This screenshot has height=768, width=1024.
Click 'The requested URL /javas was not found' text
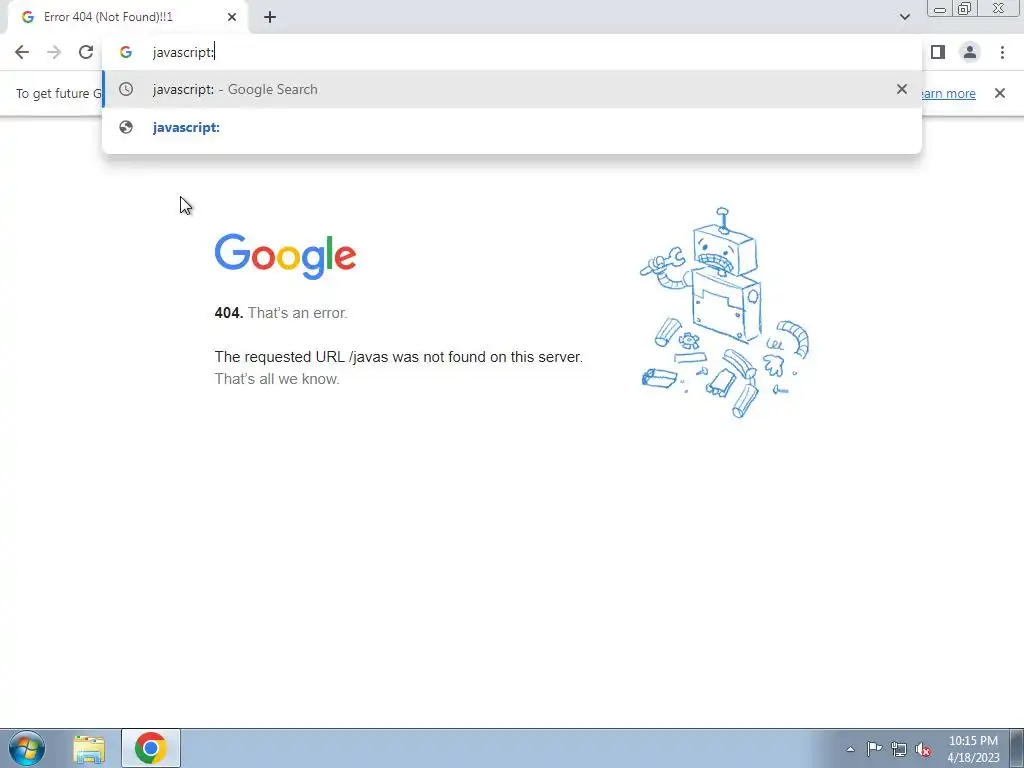pyautogui.click(x=398, y=357)
